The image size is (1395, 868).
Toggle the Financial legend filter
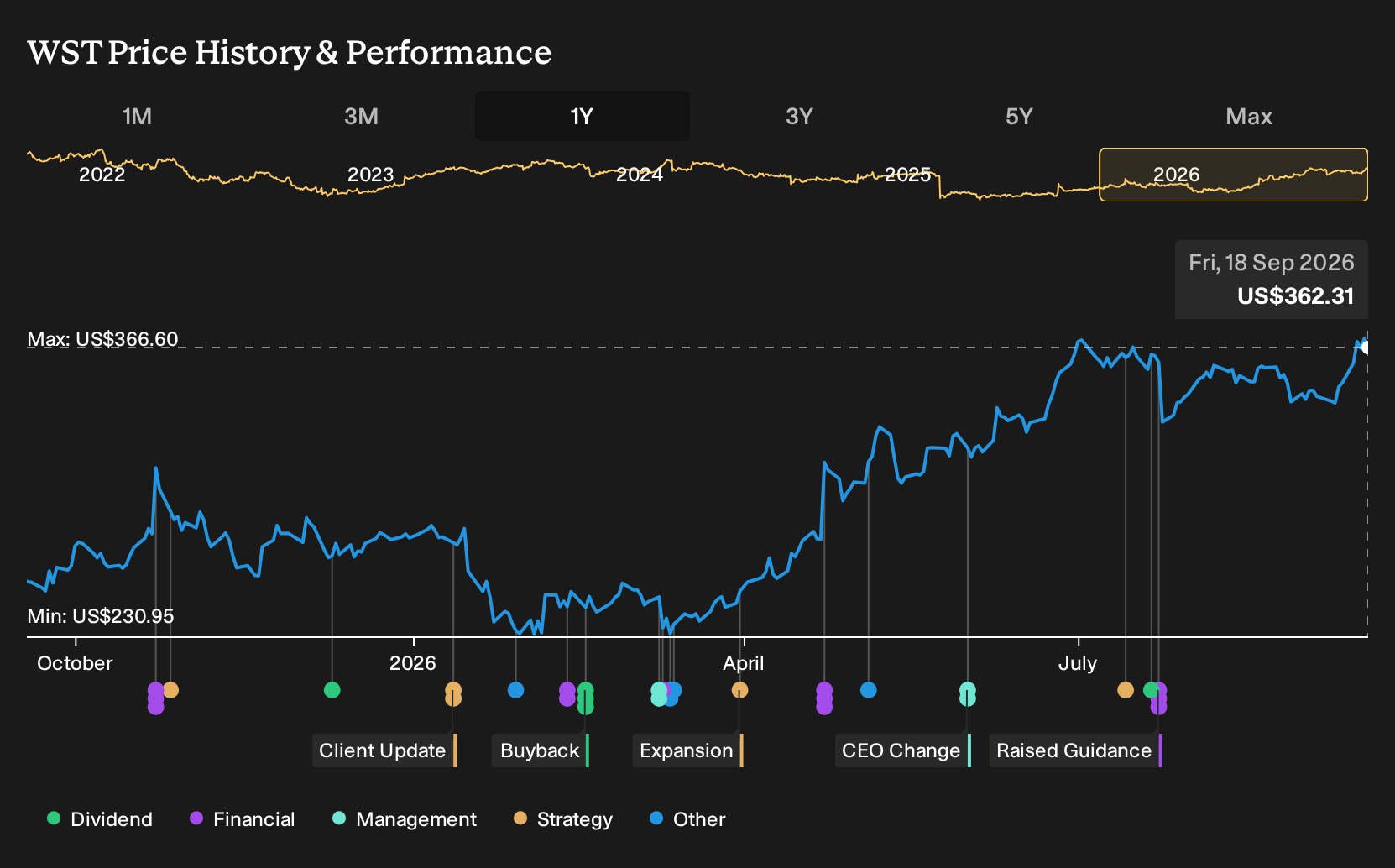[x=243, y=818]
